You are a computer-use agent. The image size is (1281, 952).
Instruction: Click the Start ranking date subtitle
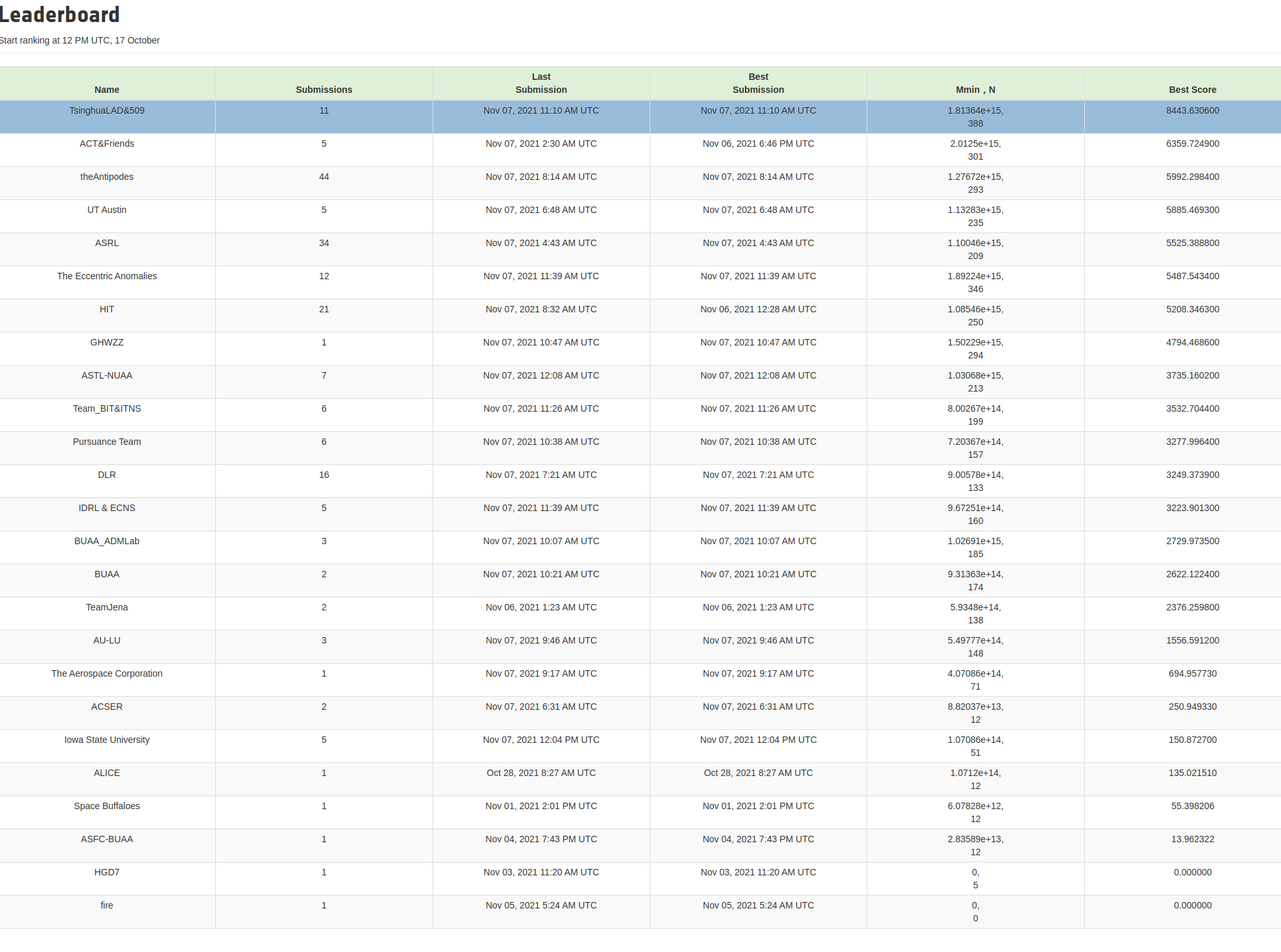[x=80, y=40]
